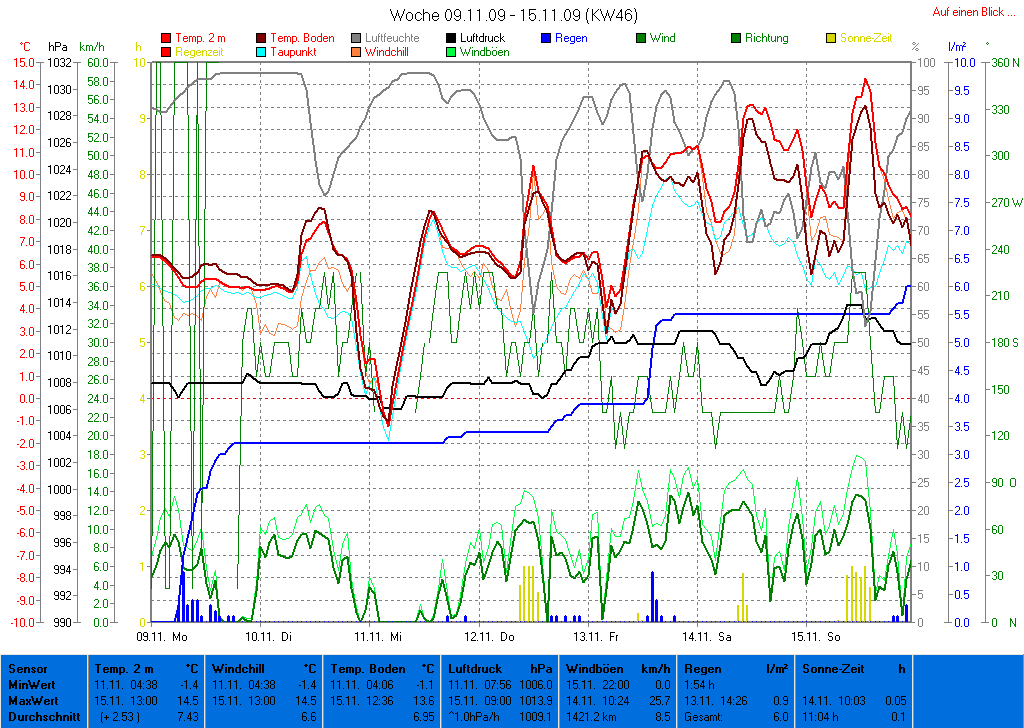Click the dark red Temp. Boden swatch
Screen dimensions: 1024x728
(262, 39)
